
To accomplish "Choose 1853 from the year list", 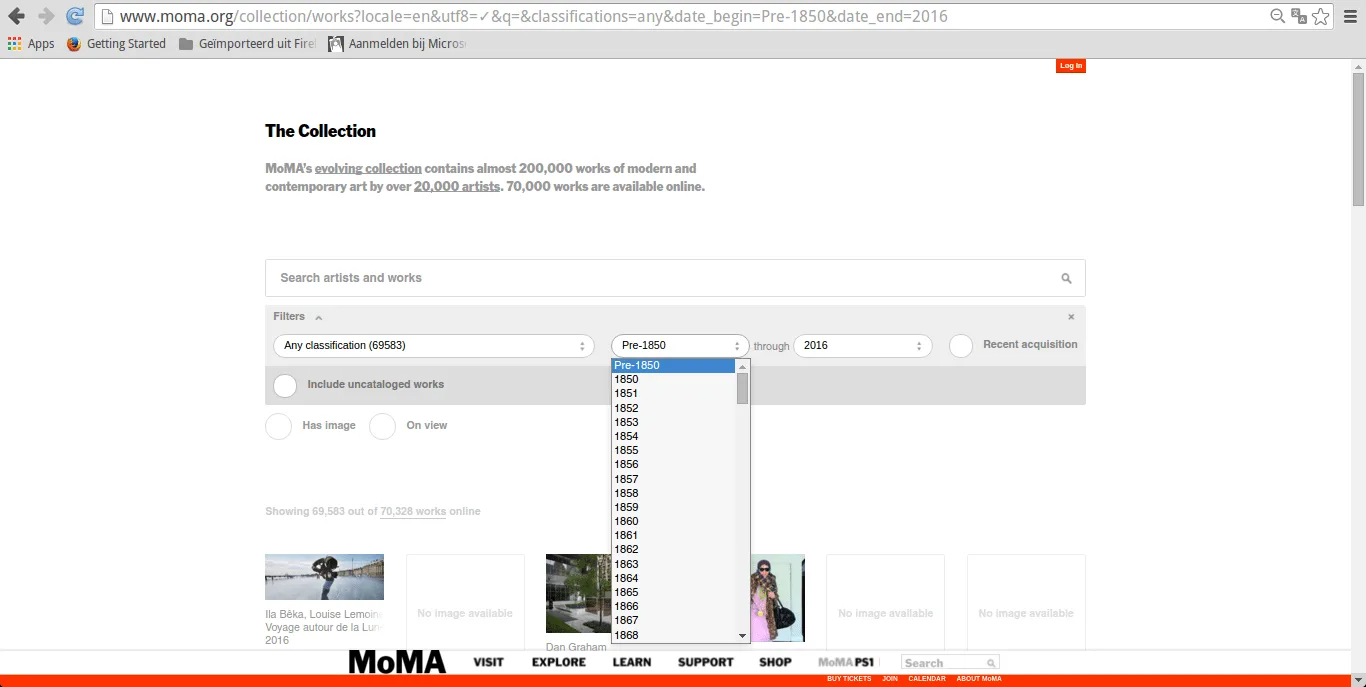I will point(674,422).
